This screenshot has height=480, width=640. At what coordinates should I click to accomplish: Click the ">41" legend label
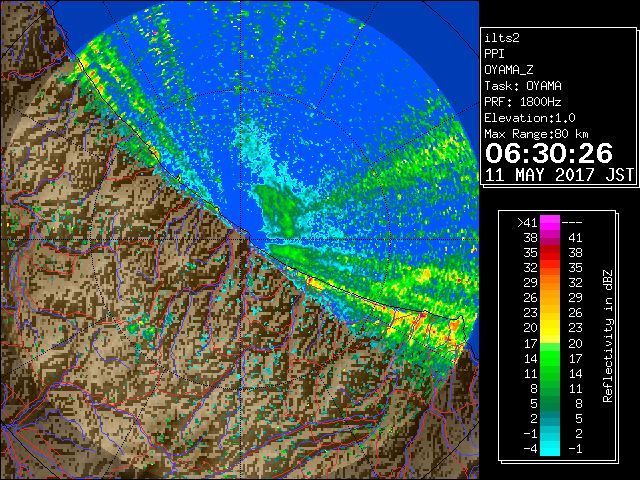coord(527,222)
